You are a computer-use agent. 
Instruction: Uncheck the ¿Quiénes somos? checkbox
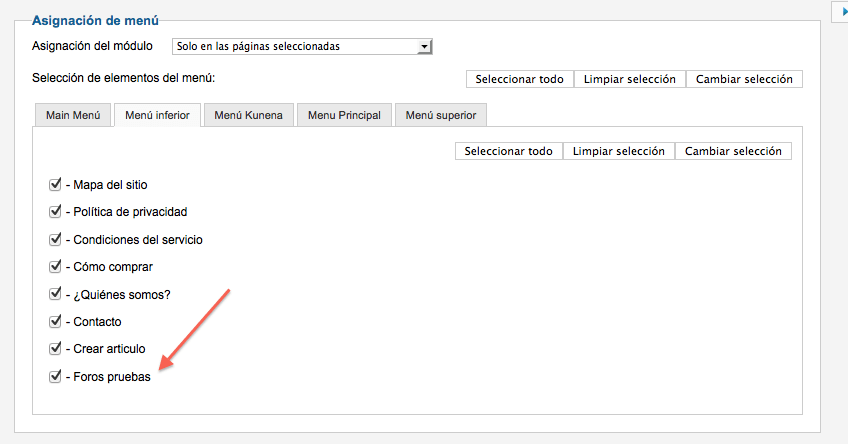55,294
